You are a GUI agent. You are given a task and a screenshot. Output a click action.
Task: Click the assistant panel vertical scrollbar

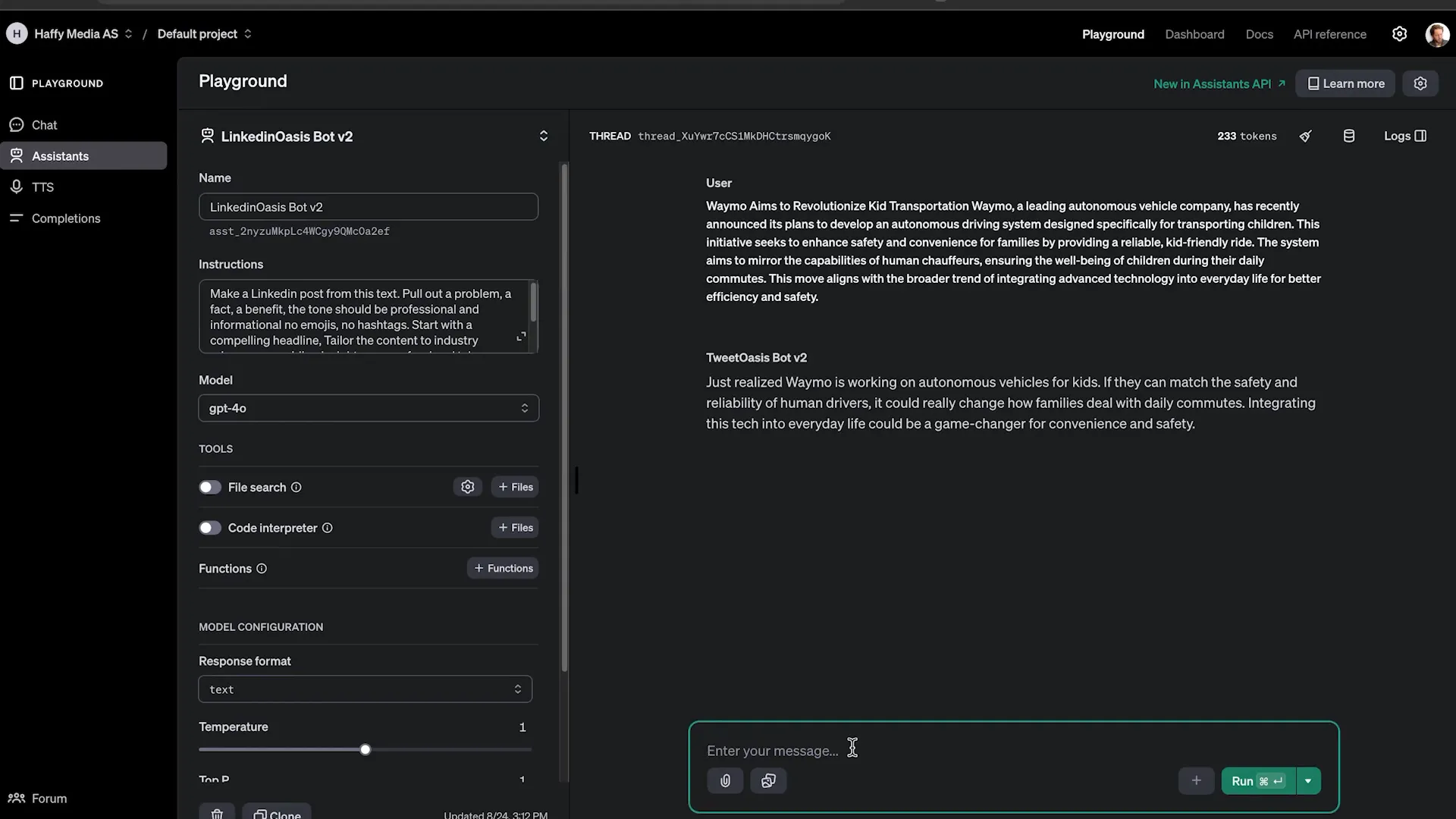click(564, 417)
